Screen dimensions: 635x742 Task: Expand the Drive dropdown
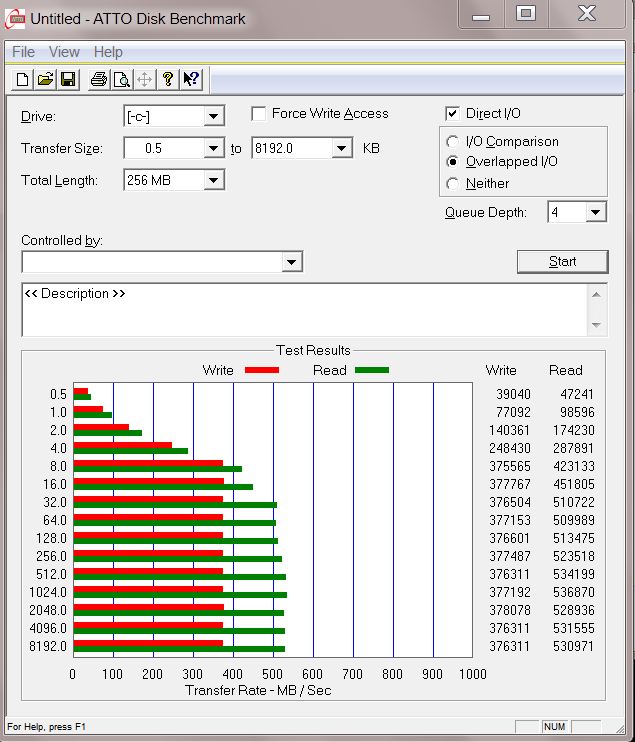point(213,116)
